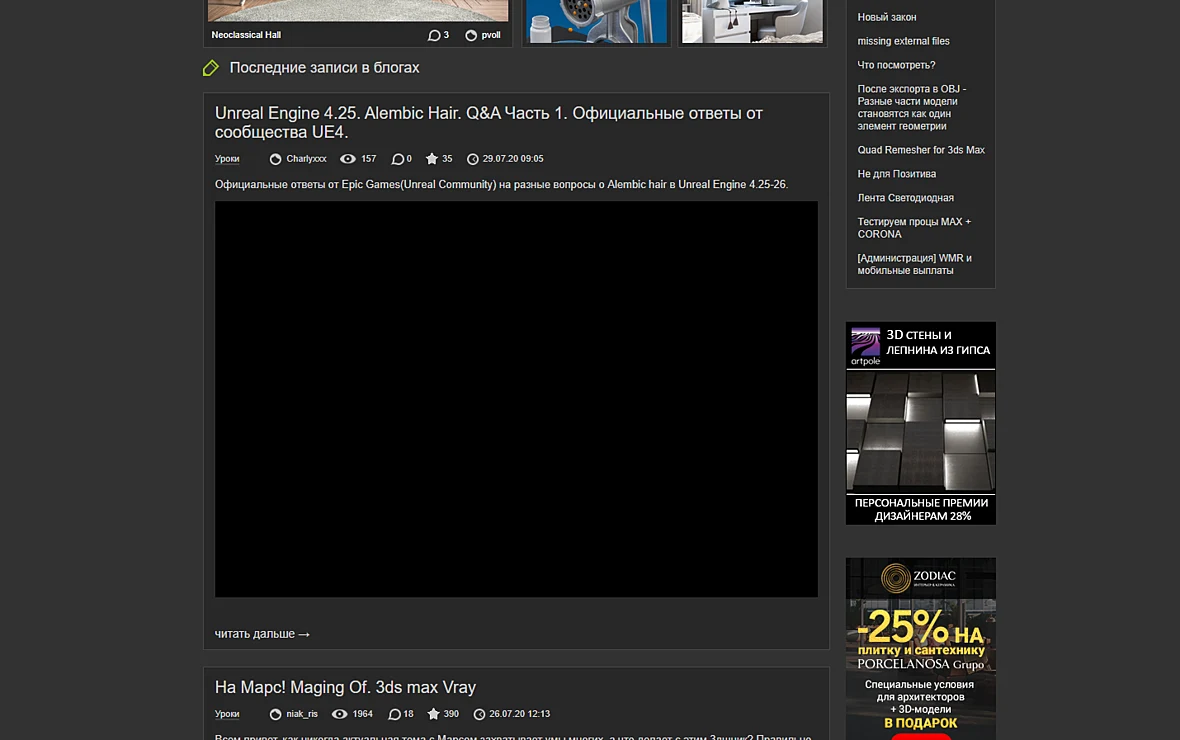Open forum topic 'Quad Remesher for 3ds Max'

(x=921, y=150)
